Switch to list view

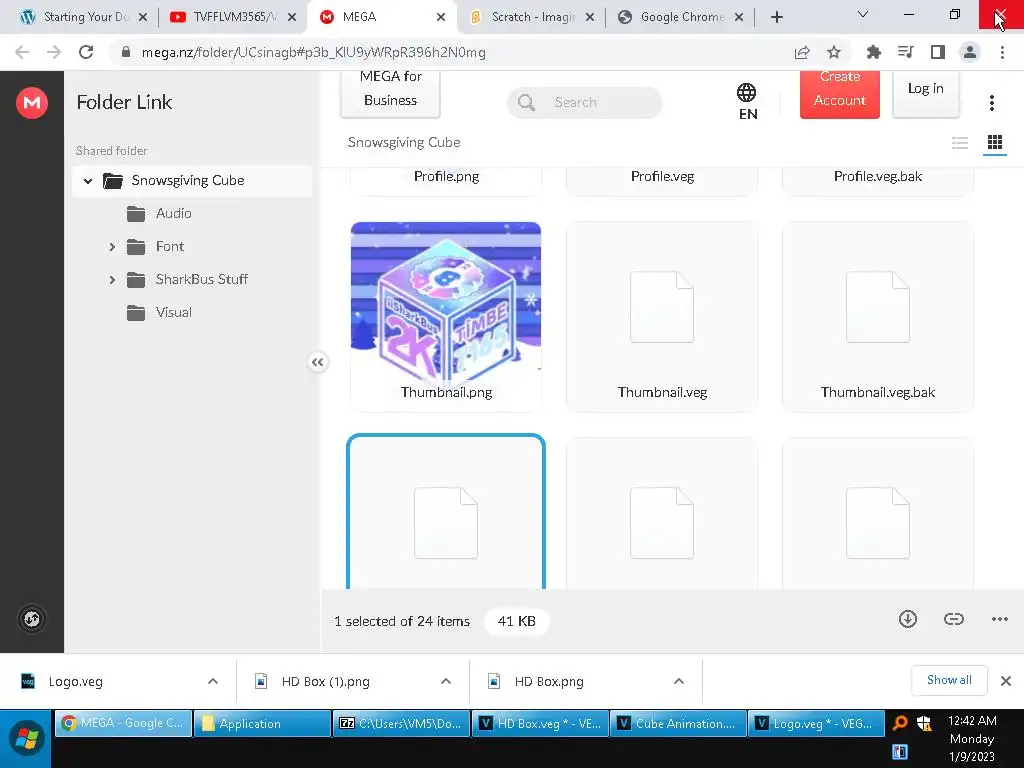959,142
